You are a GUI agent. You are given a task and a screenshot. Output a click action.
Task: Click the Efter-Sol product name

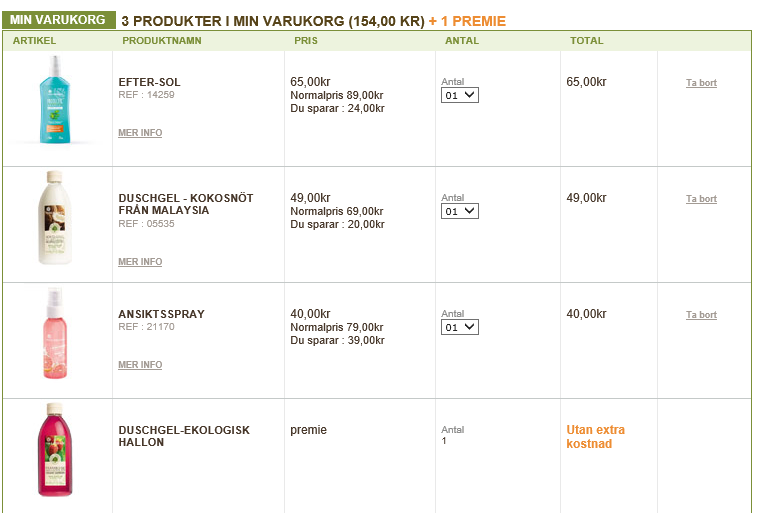click(150, 82)
